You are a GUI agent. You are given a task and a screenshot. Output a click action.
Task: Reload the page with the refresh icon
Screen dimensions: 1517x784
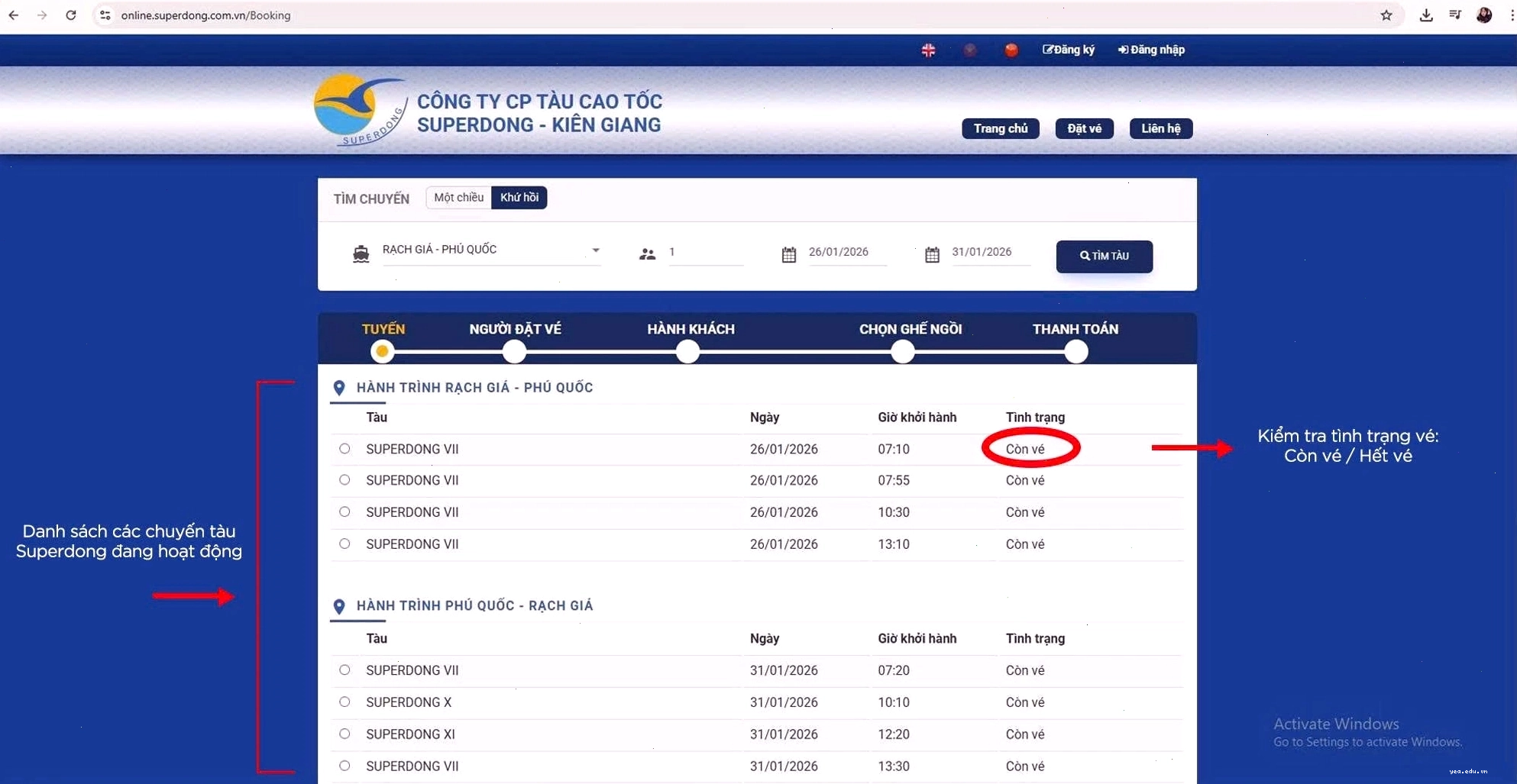pyautogui.click(x=71, y=15)
